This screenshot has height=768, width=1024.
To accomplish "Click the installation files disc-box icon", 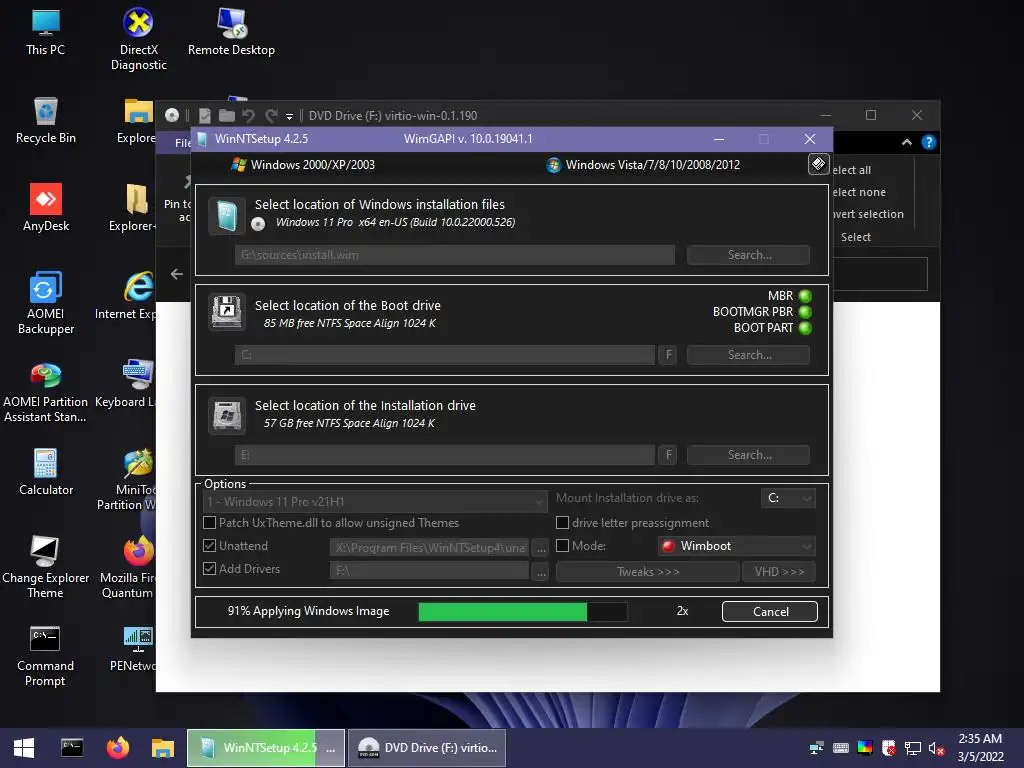I will 227,216.
